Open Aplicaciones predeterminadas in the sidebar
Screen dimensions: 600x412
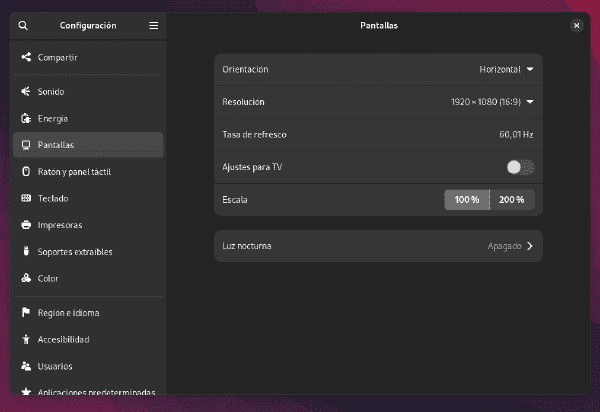88,390
